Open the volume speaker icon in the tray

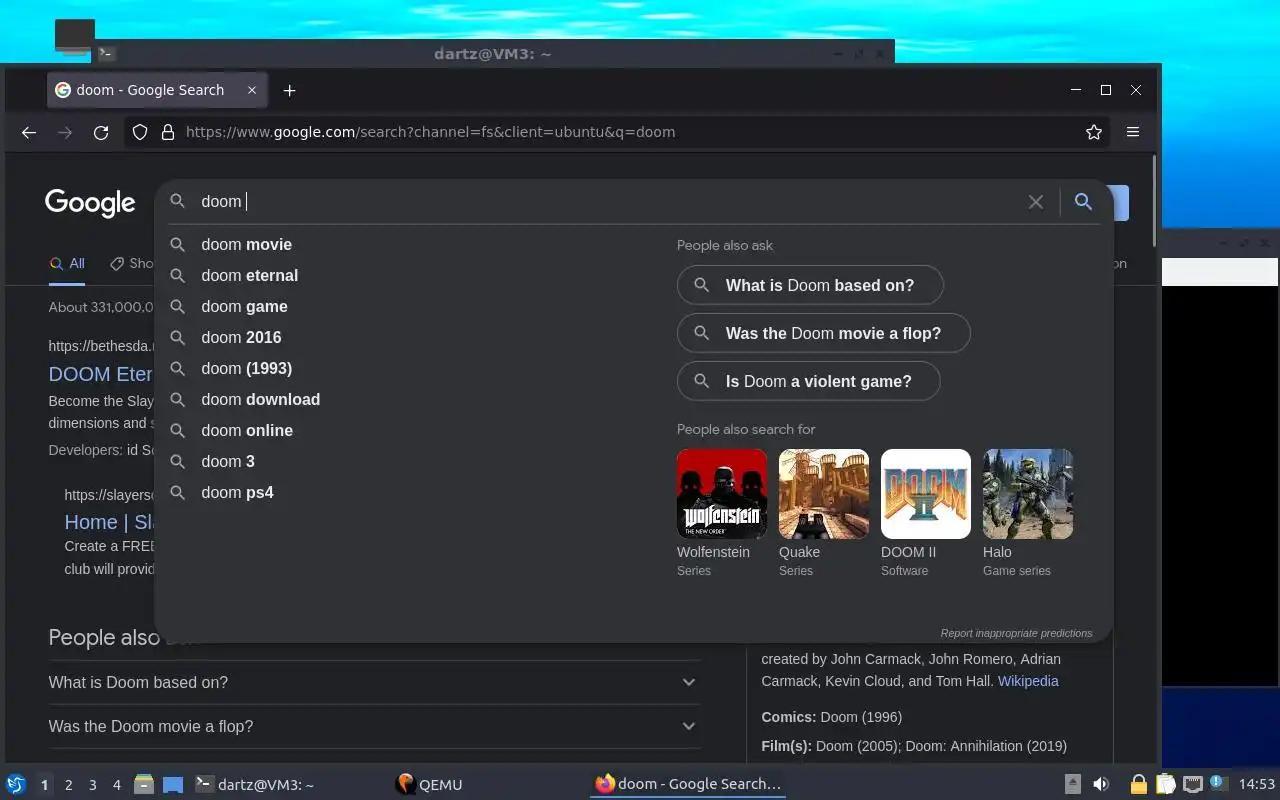(1101, 784)
